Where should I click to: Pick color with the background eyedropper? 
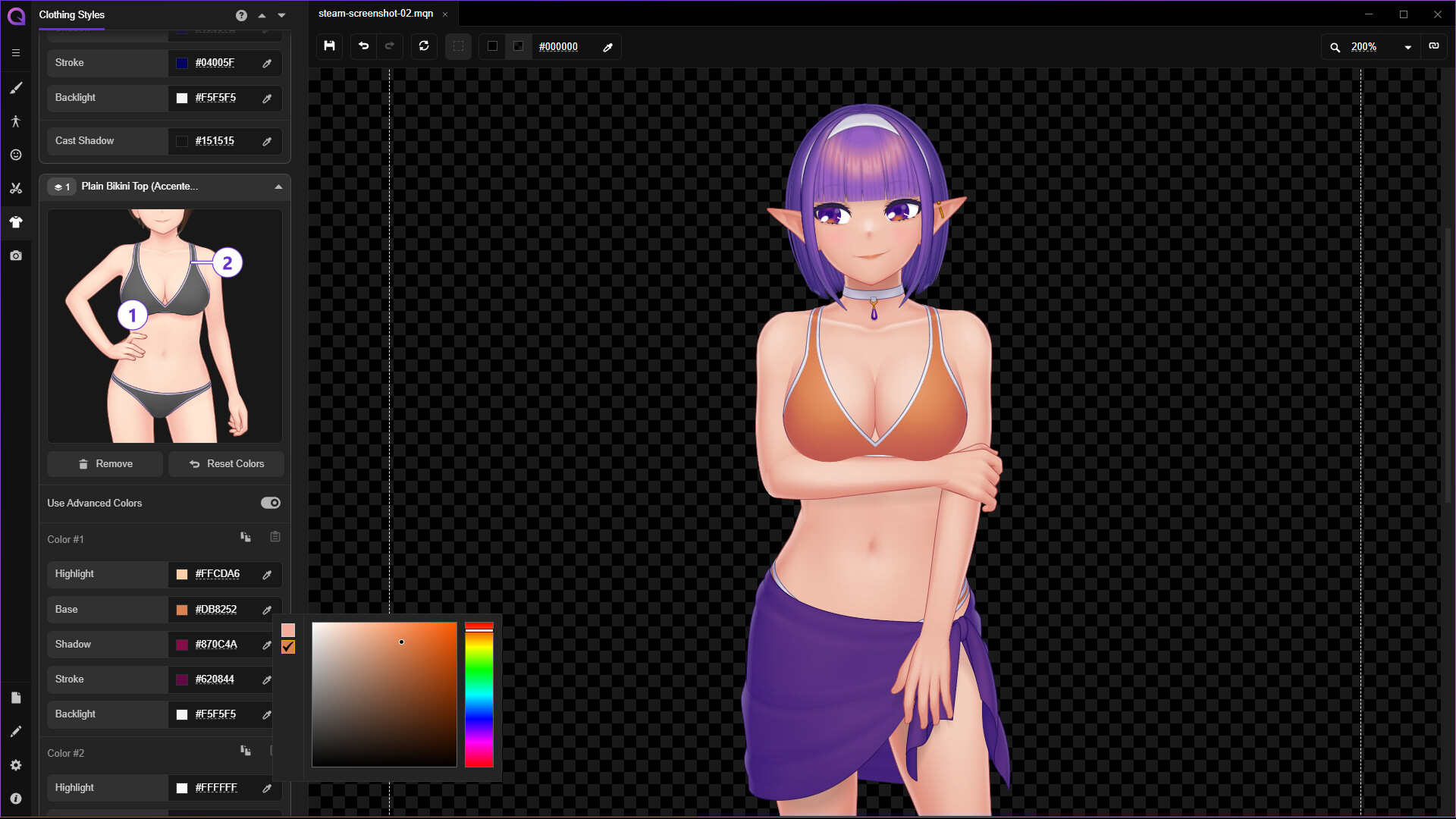pos(607,46)
